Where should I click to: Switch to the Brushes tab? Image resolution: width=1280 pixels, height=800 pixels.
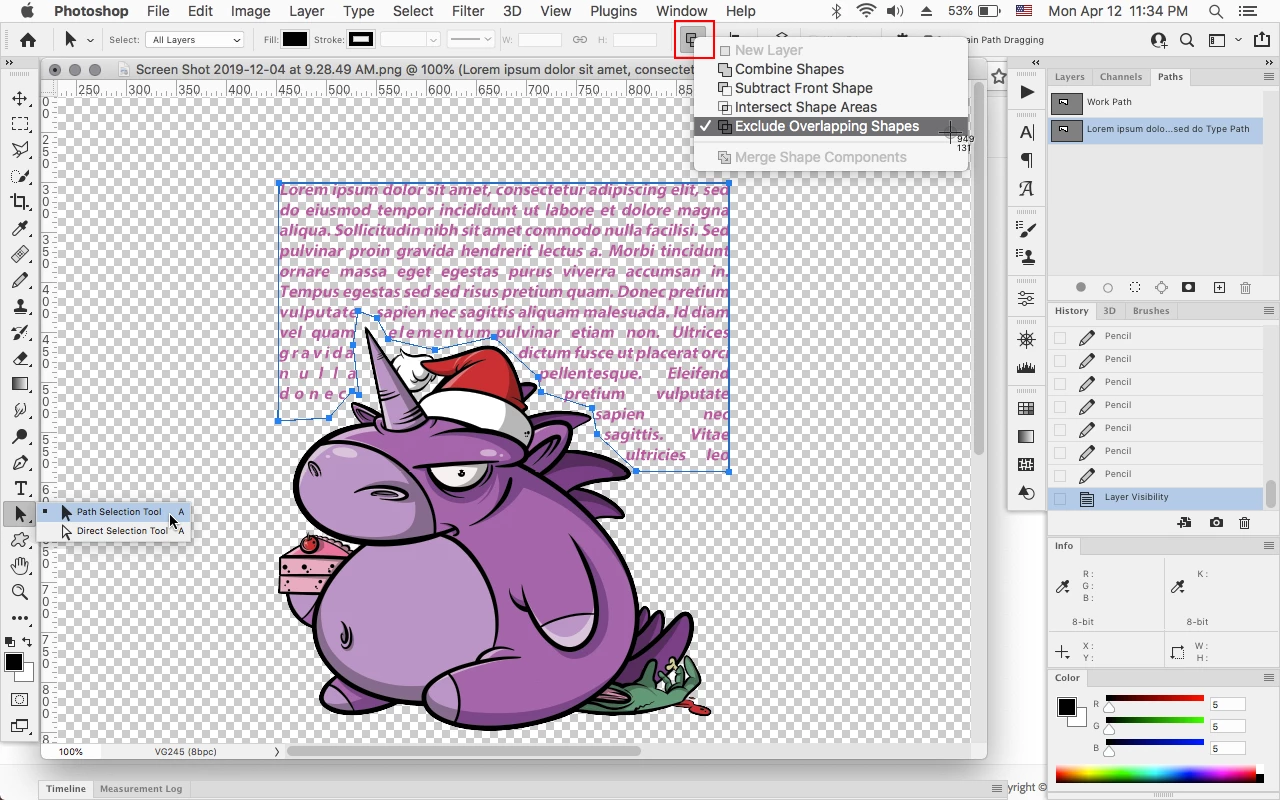[x=1151, y=311]
